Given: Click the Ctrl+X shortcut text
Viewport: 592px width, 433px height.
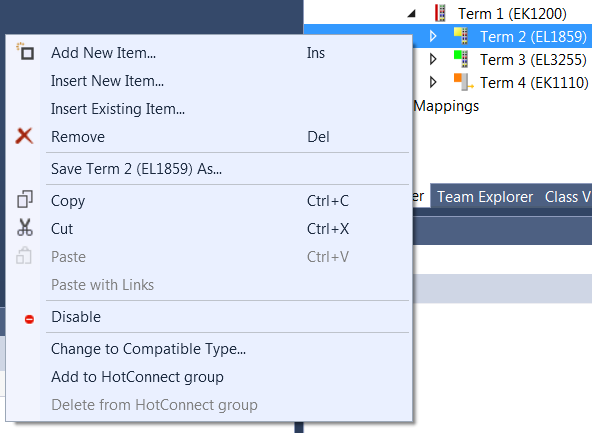Looking at the screenshot, I should click(328, 229).
